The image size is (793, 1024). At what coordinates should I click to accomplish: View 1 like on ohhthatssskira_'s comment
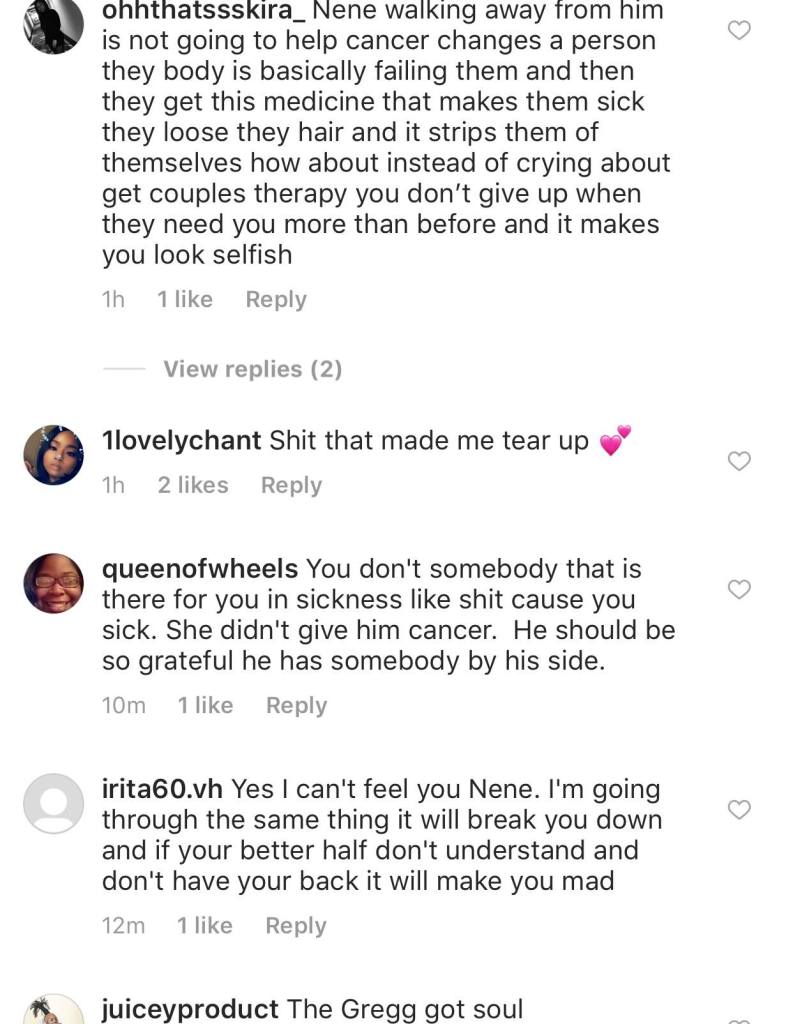coord(185,299)
